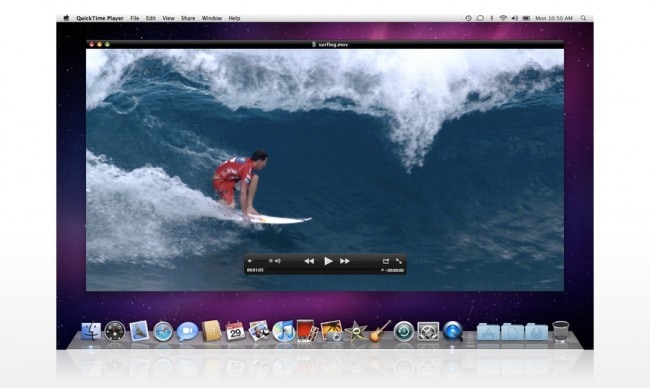This screenshot has width=650, height=388.
Task: Click the Time Machine menu bar icon
Action: click(468, 18)
